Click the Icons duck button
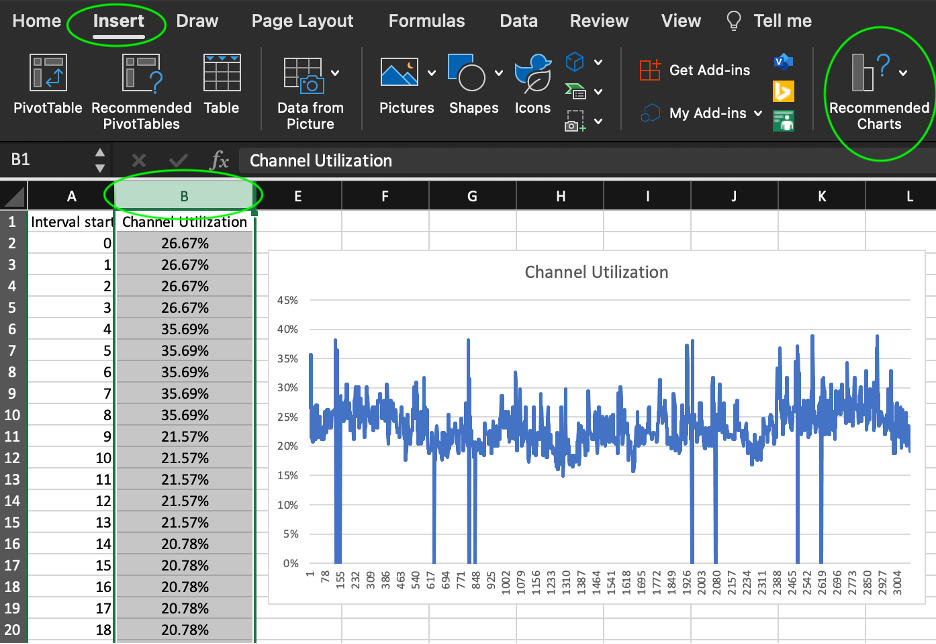The width and height of the screenshot is (936, 644). click(533, 73)
